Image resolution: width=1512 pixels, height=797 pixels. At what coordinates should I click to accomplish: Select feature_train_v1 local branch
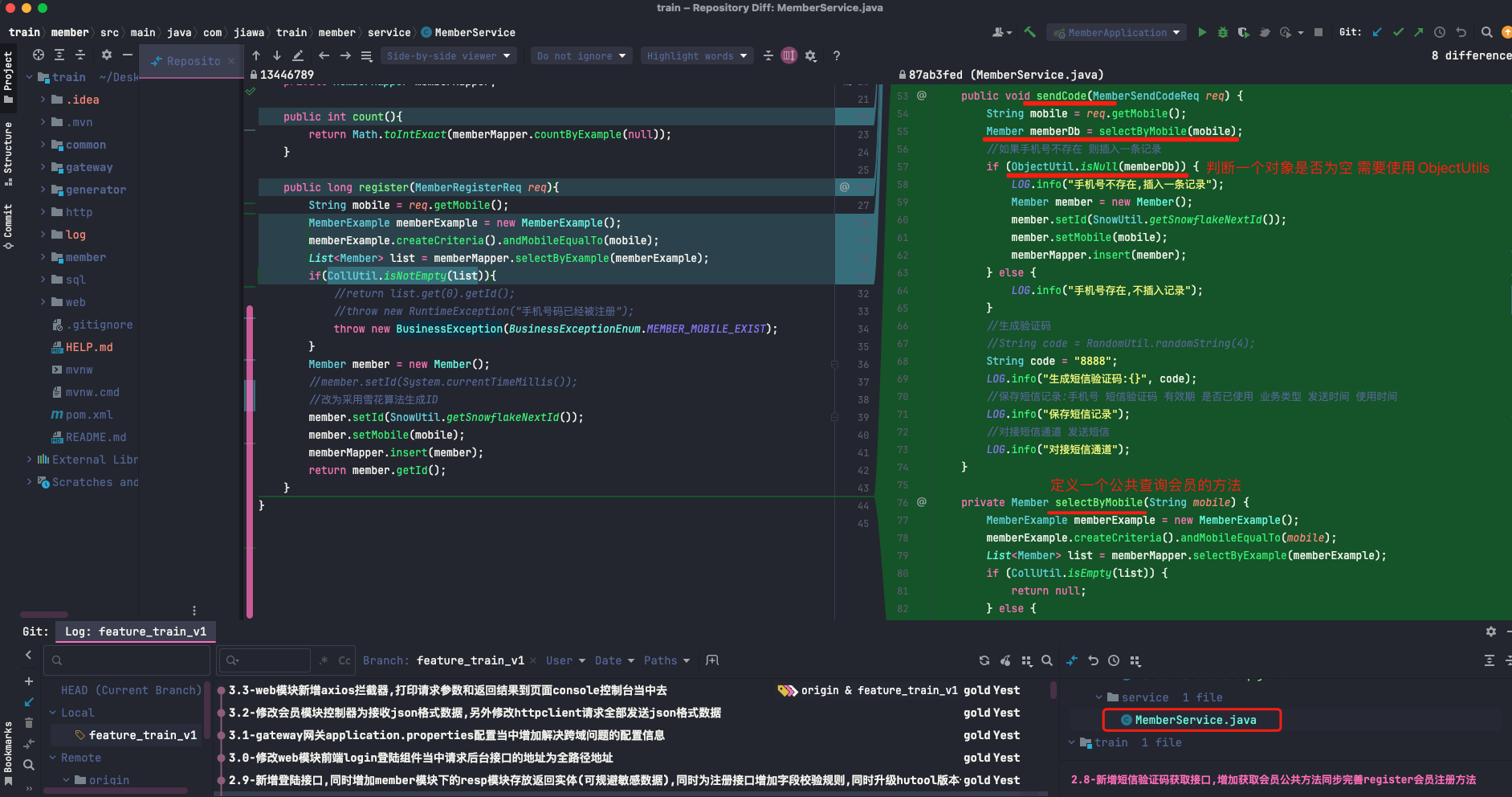pos(142,735)
